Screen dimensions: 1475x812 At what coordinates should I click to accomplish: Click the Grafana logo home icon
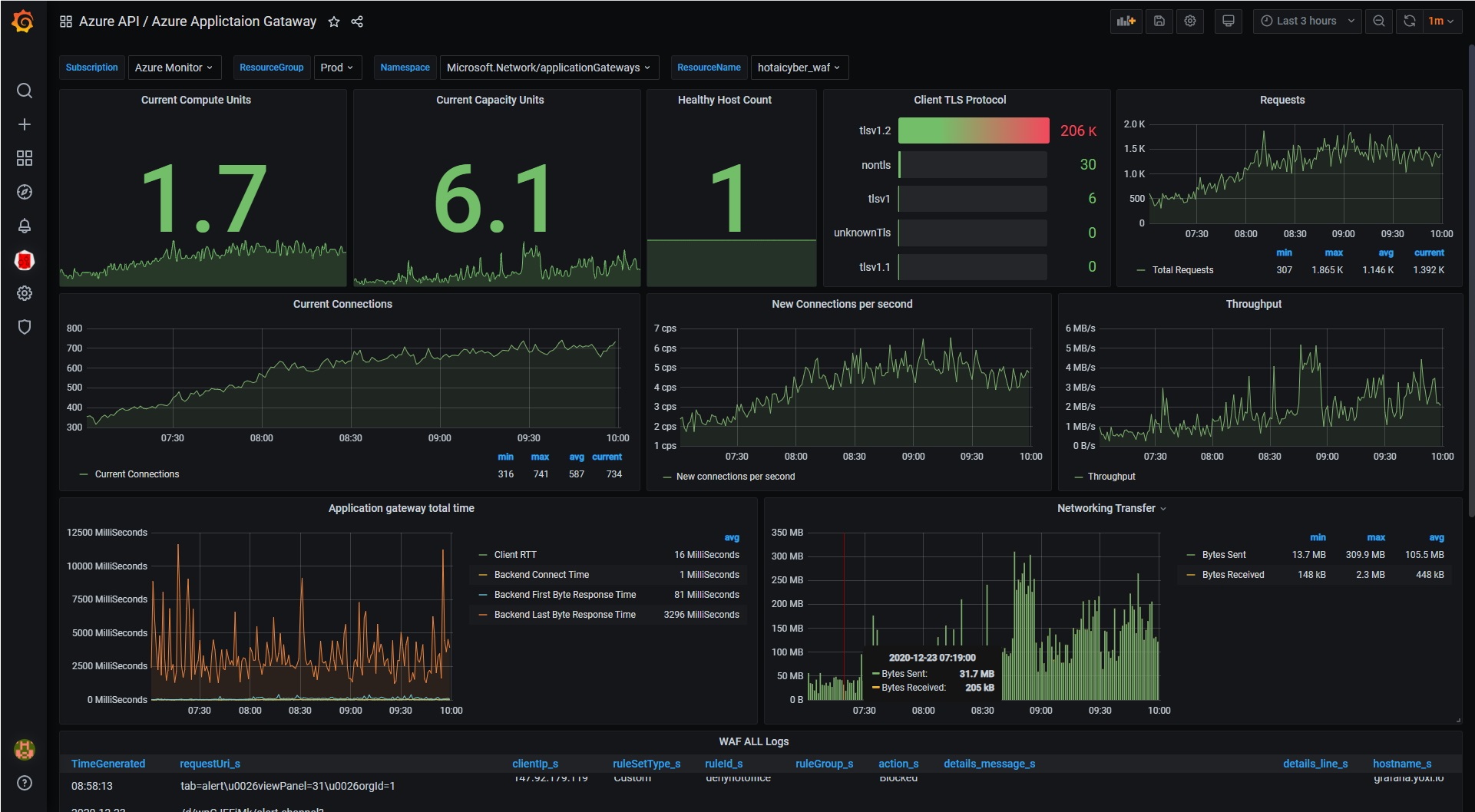coord(23,21)
